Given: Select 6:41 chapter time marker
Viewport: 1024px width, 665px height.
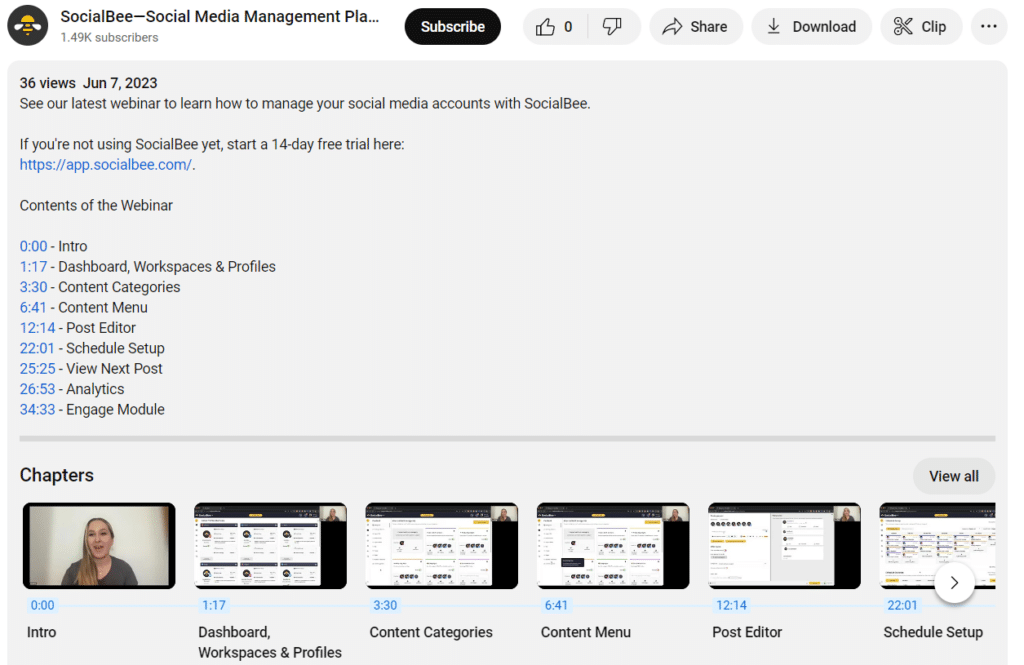Looking at the screenshot, I should (556, 606).
